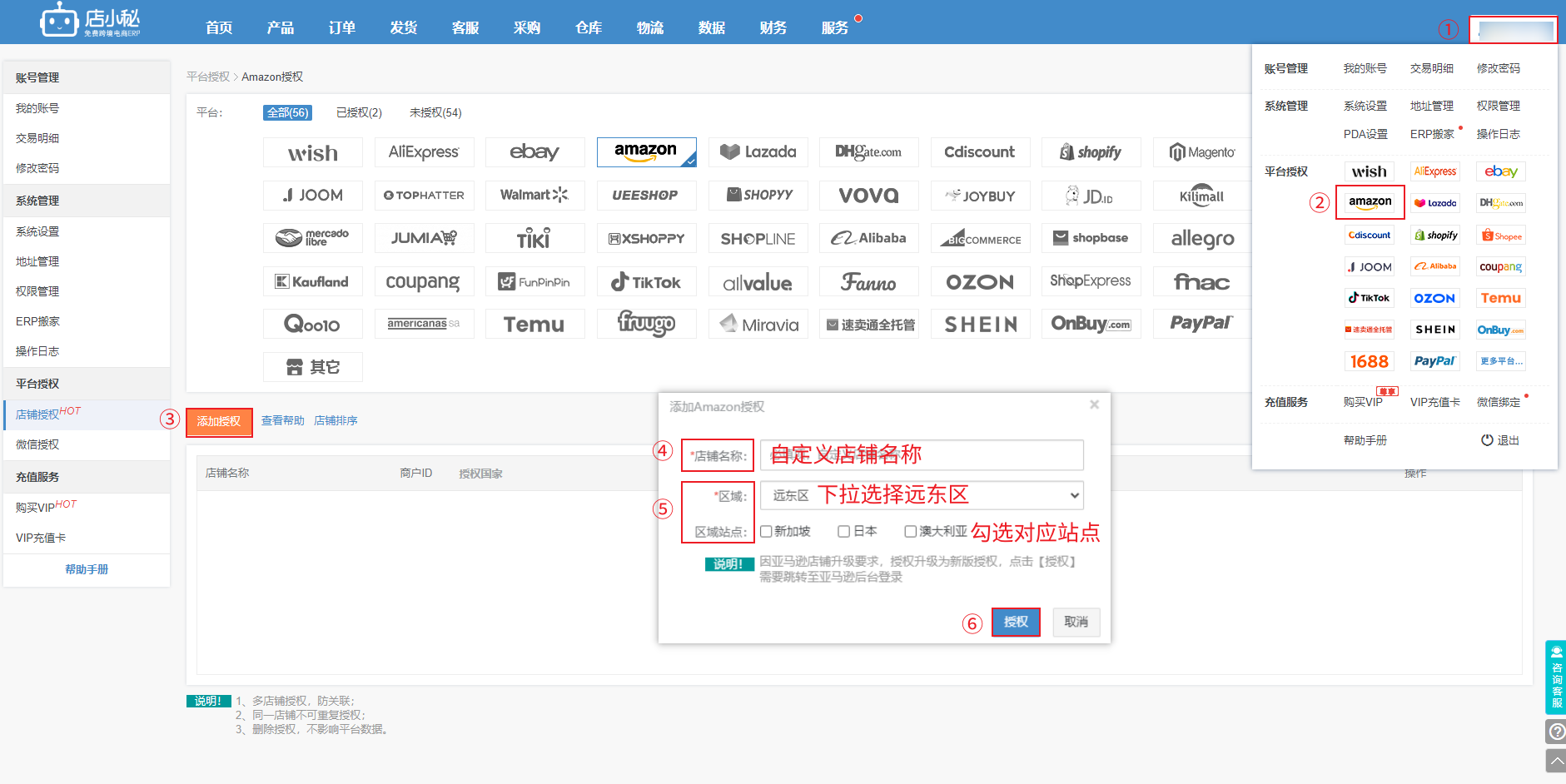Pick the JOOM platform tile
Screen dimensions: 1566x784
point(313,196)
